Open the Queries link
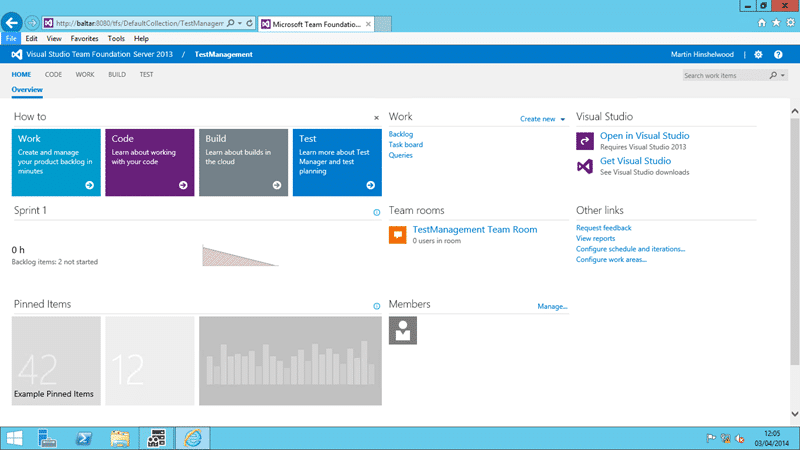This screenshot has height=450, width=800. tap(401, 156)
